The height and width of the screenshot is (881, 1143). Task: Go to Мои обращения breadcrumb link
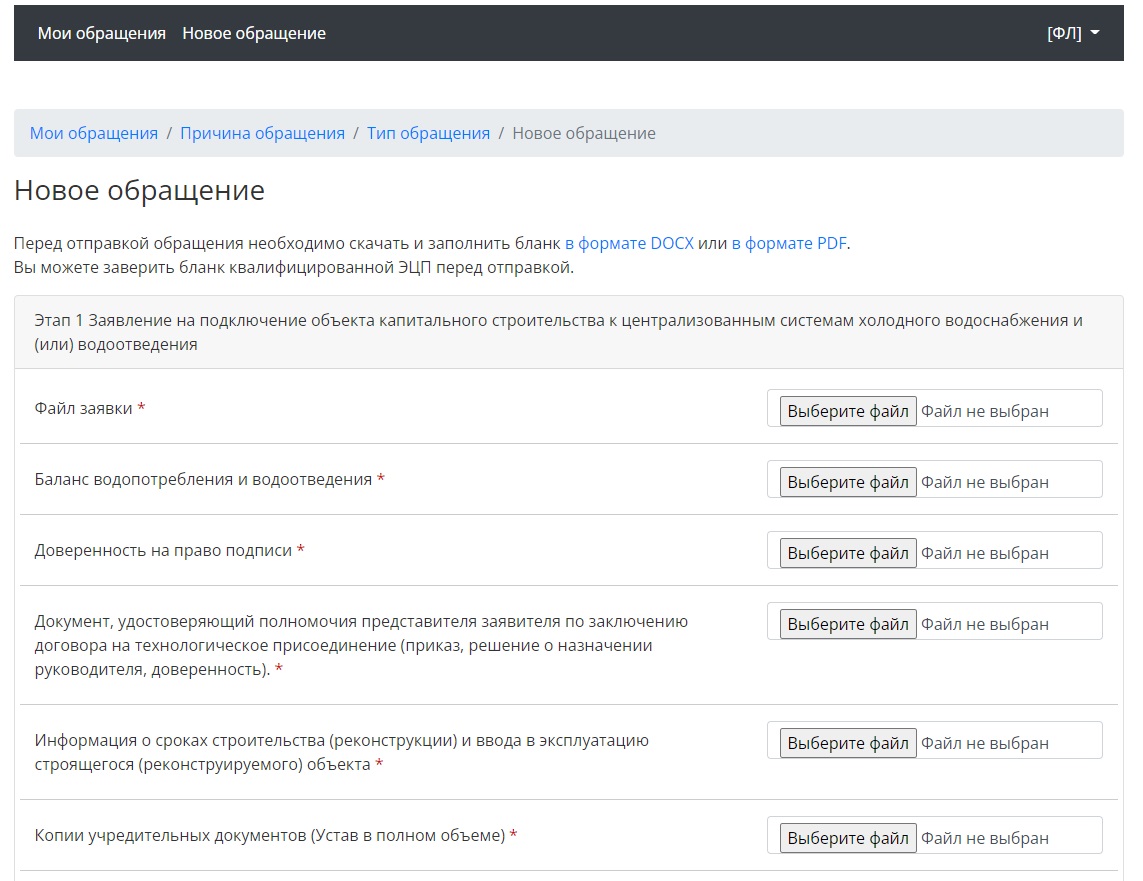point(94,133)
